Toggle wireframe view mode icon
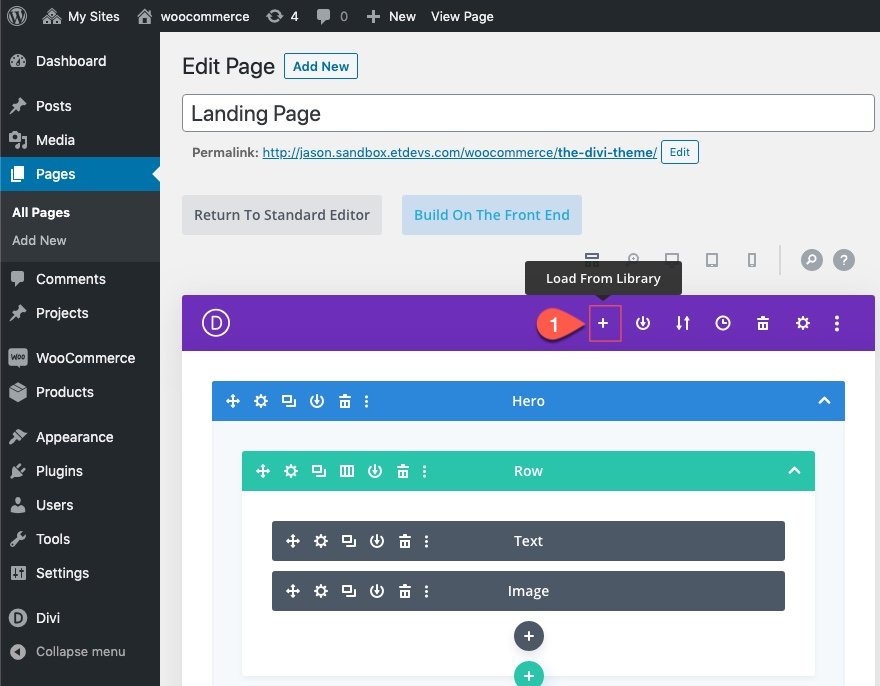 (x=591, y=260)
